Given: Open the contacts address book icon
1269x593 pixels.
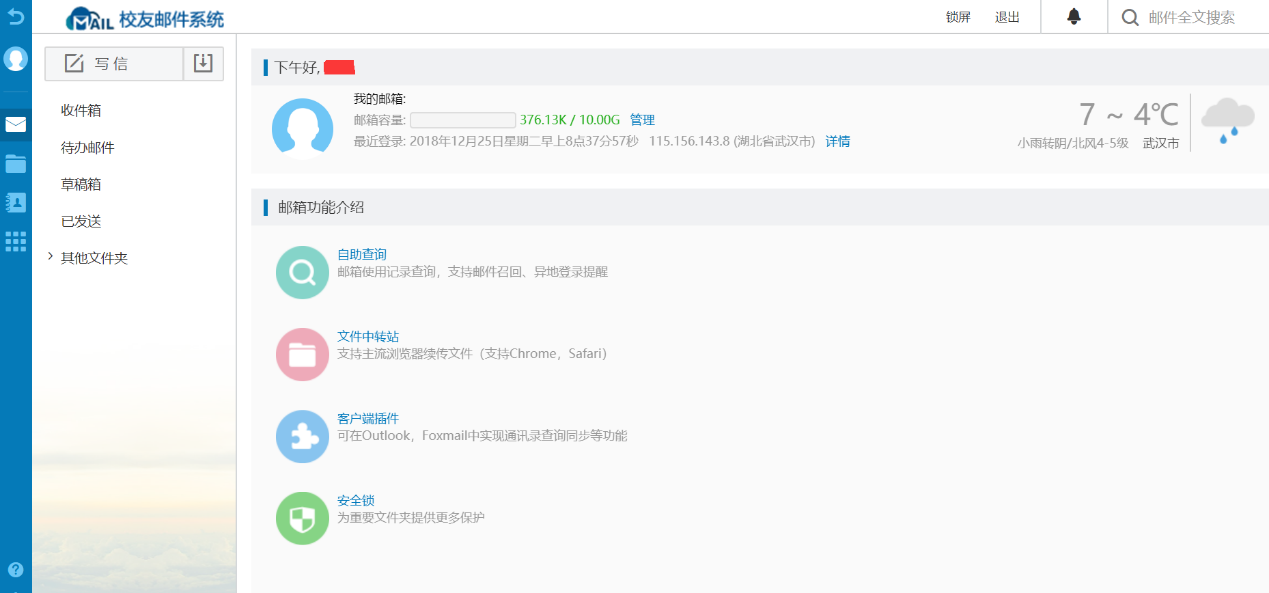Looking at the screenshot, I should point(15,202).
